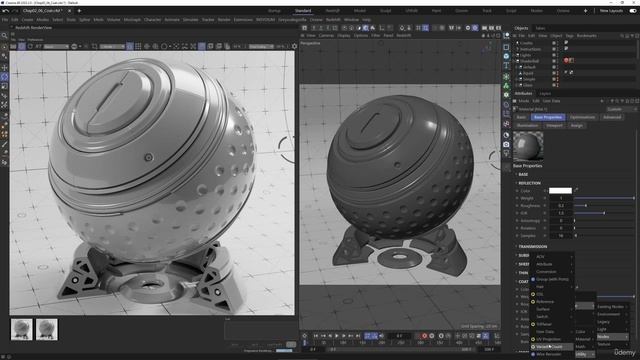Screen dimensions: 640x360
Task: Expand the TRANSMISSION section
Action: 532,247
